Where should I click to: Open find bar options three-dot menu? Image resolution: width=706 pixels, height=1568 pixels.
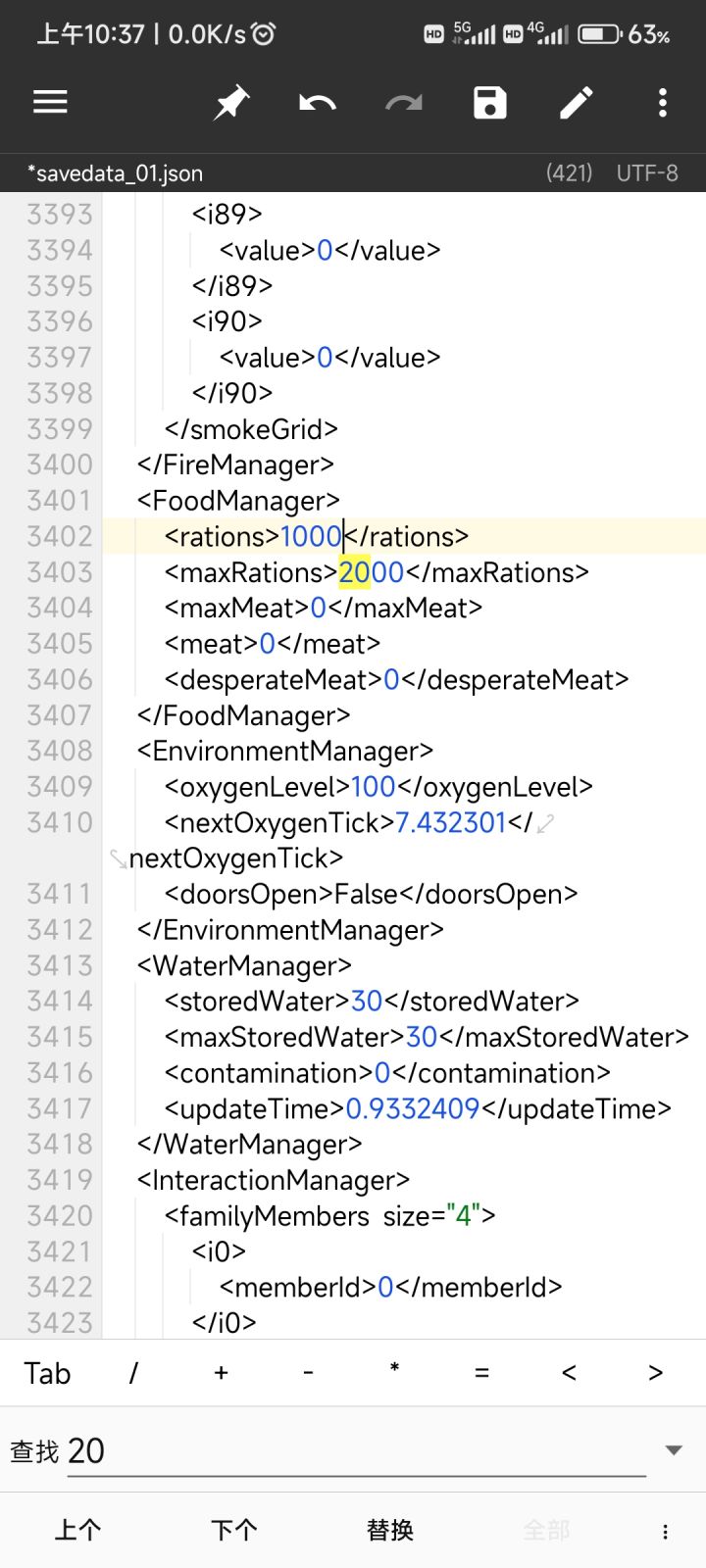pyautogui.click(x=665, y=1532)
